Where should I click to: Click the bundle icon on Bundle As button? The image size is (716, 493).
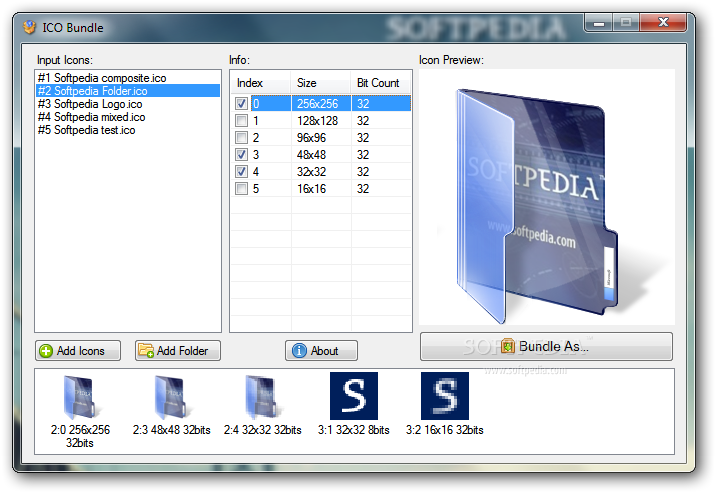click(508, 346)
